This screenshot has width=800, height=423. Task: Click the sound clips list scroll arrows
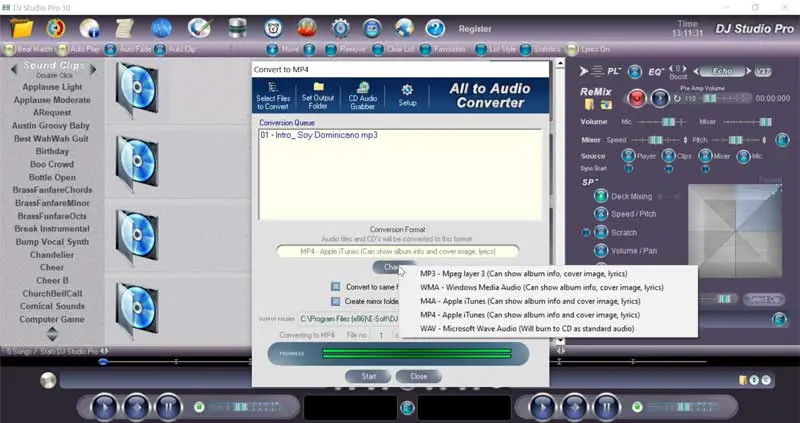click(x=52, y=334)
